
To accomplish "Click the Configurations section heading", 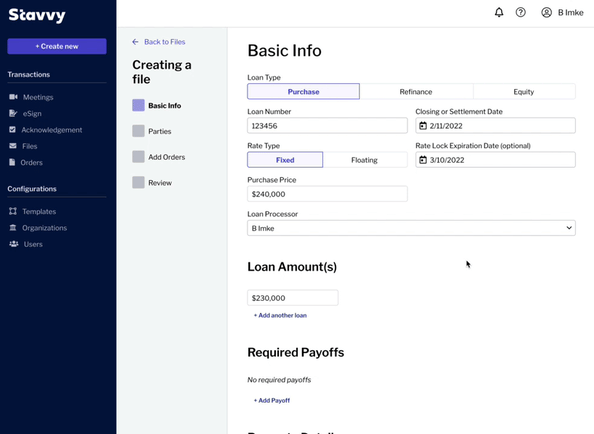I will [x=32, y=189].
